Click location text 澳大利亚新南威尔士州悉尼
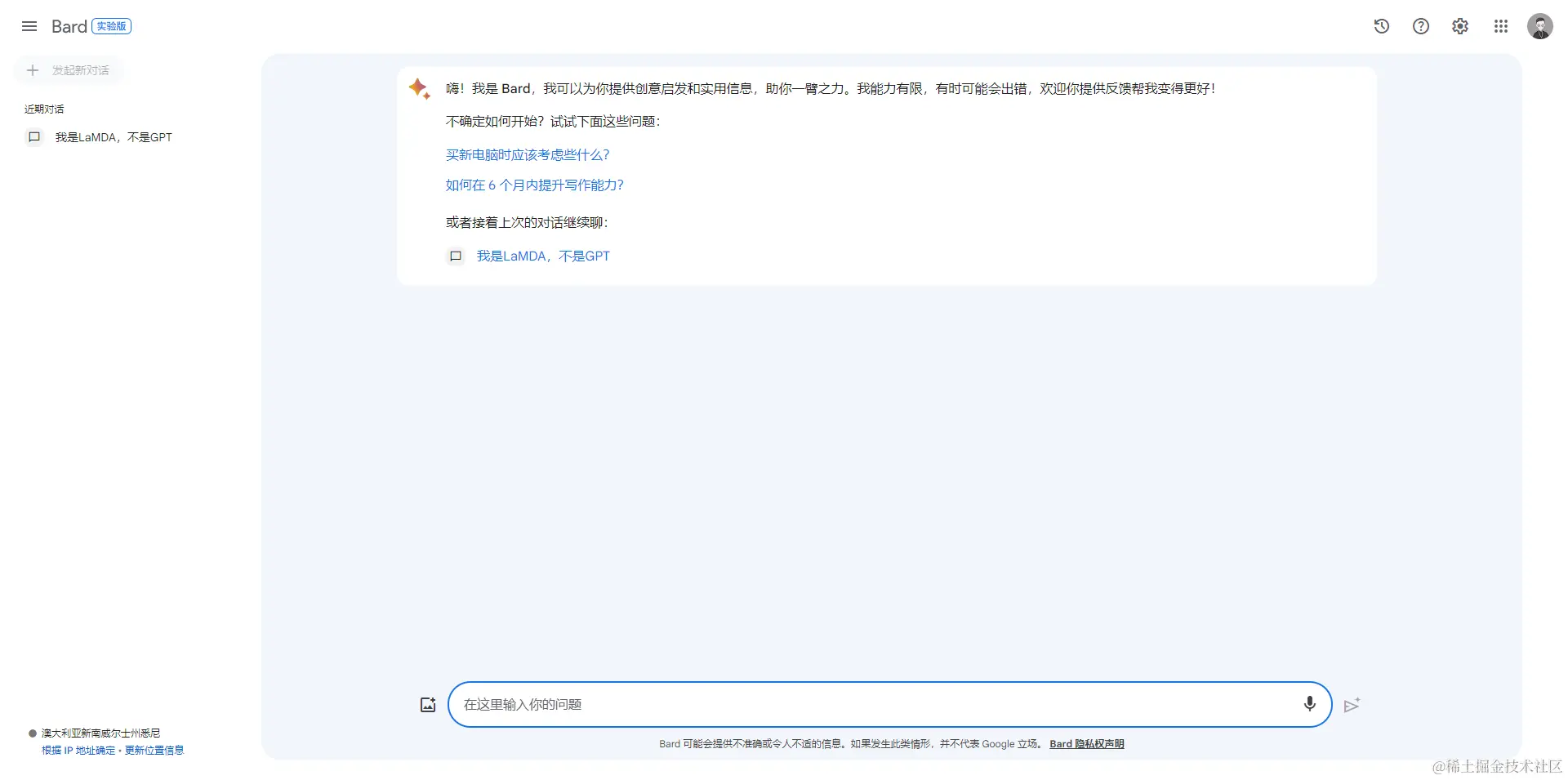The width and height of the screenshot is (1568, 780). [x=101, y=733]
